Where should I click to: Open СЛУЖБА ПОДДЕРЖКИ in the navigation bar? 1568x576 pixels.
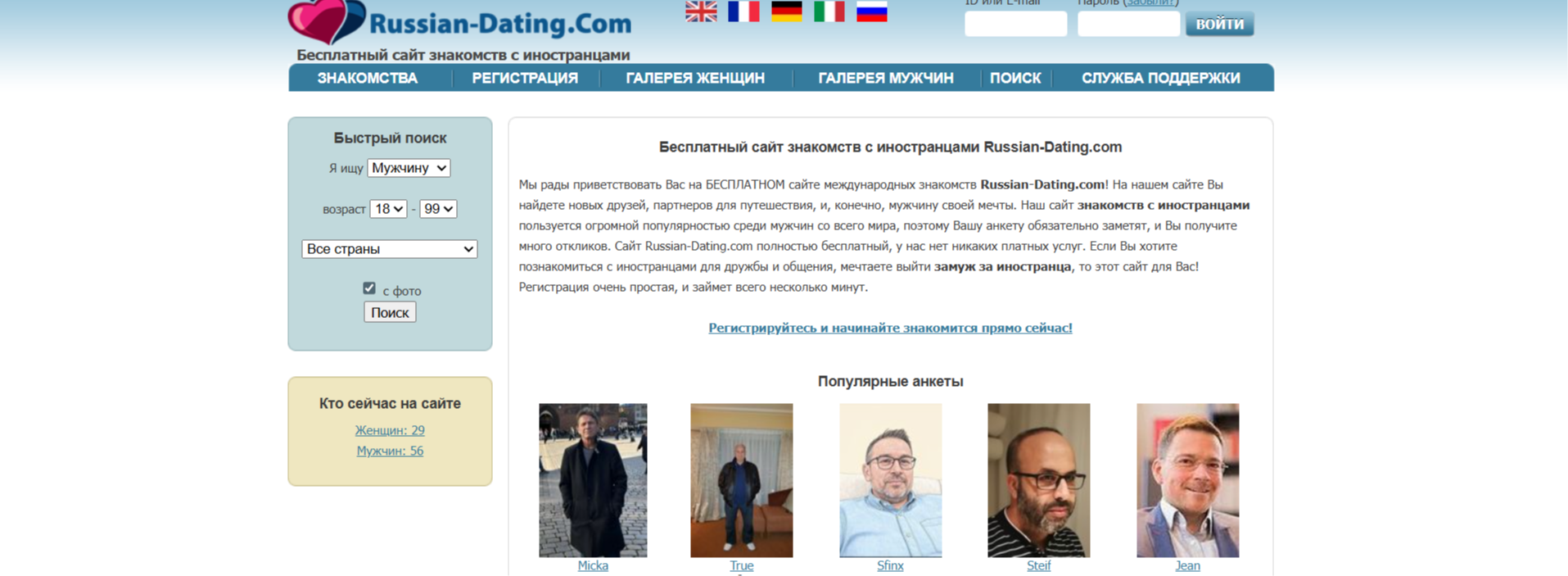click(1160, 78)
